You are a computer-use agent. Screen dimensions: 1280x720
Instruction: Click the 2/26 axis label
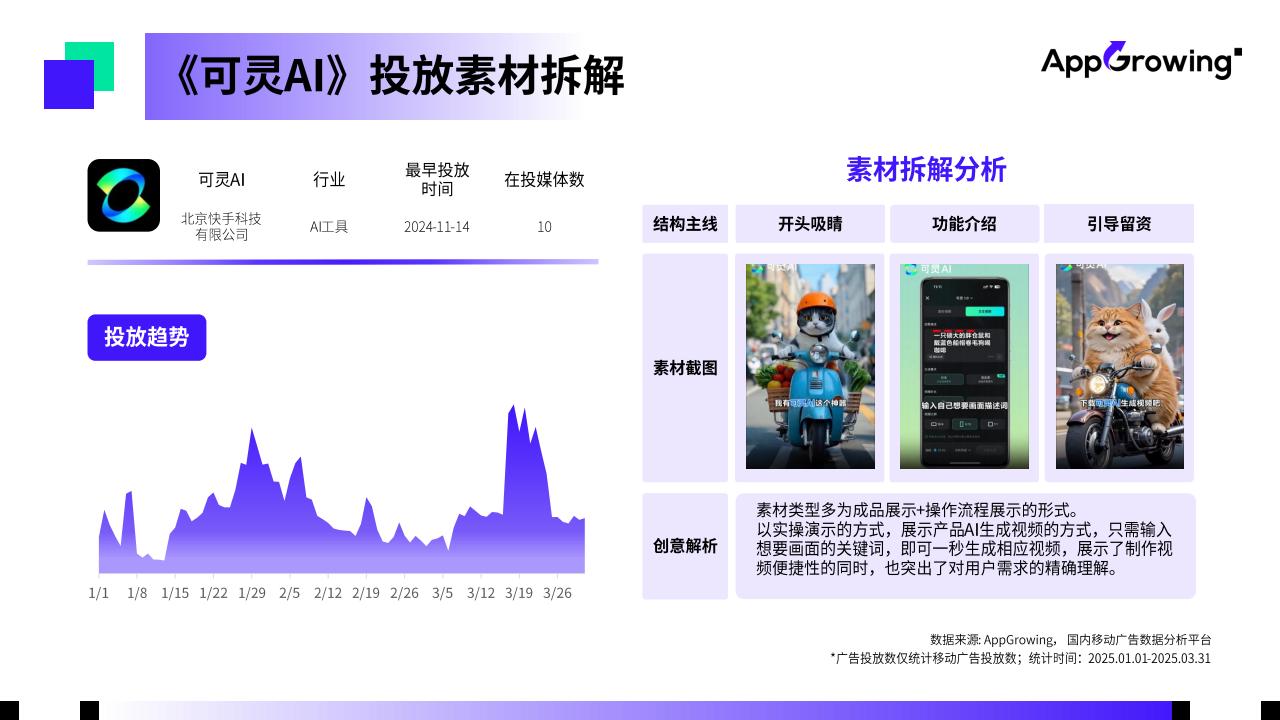click(x=404, y=593)
